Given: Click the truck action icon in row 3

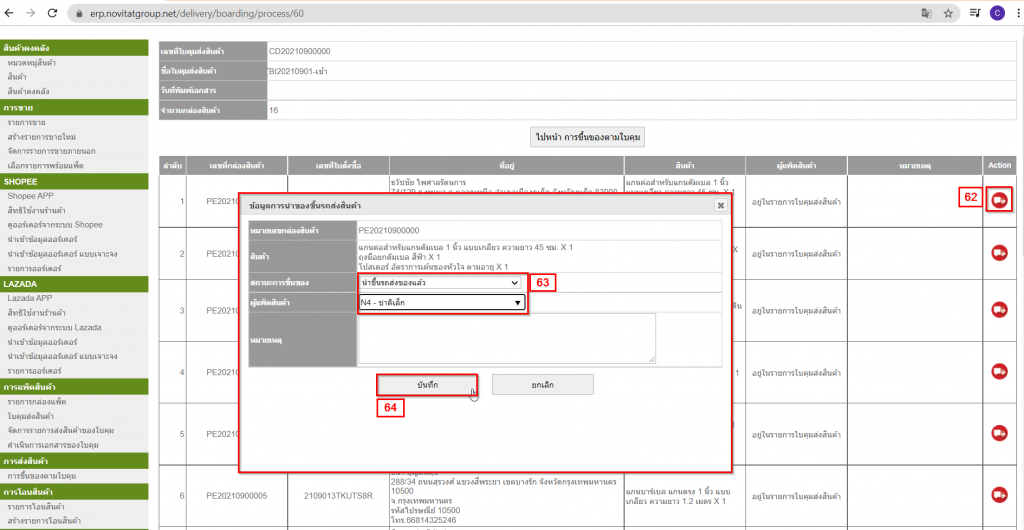Looking at the screenshot, I should (999, 311).
